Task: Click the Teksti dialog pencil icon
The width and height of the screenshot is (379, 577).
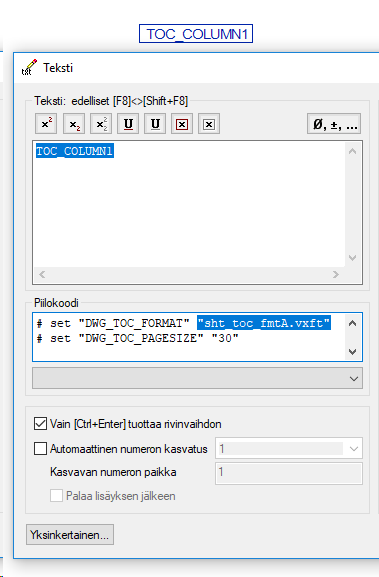Action: 29,67
